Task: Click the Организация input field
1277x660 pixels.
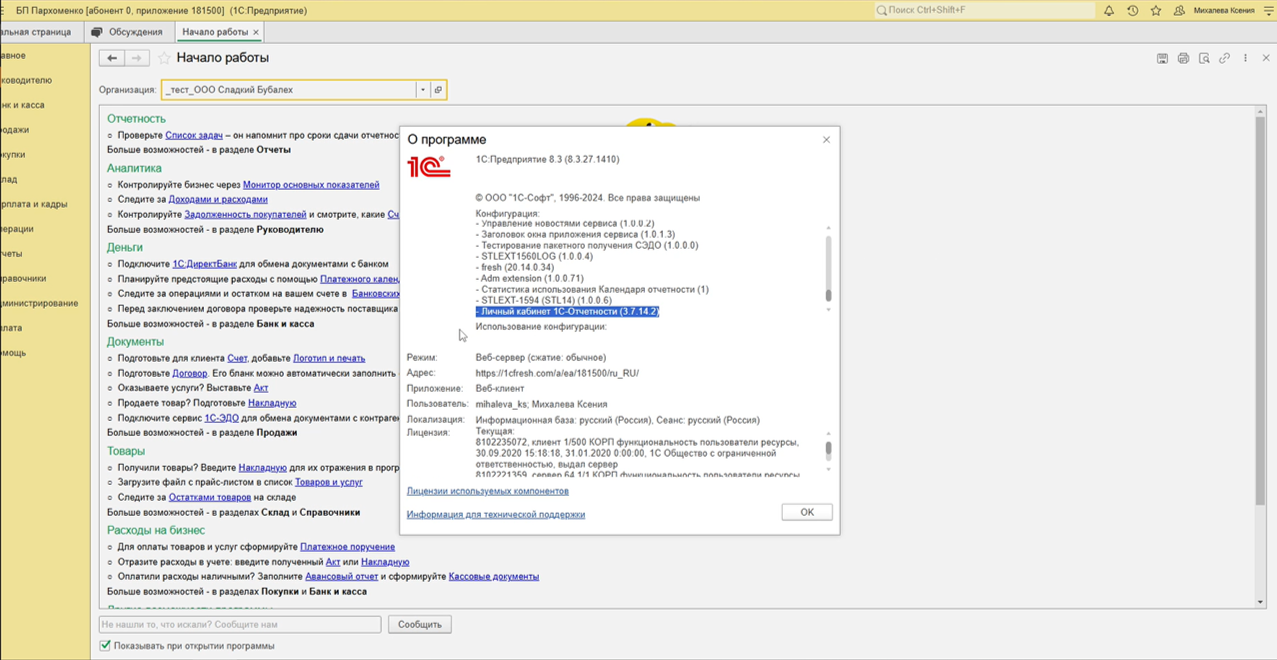Action: 289,90
